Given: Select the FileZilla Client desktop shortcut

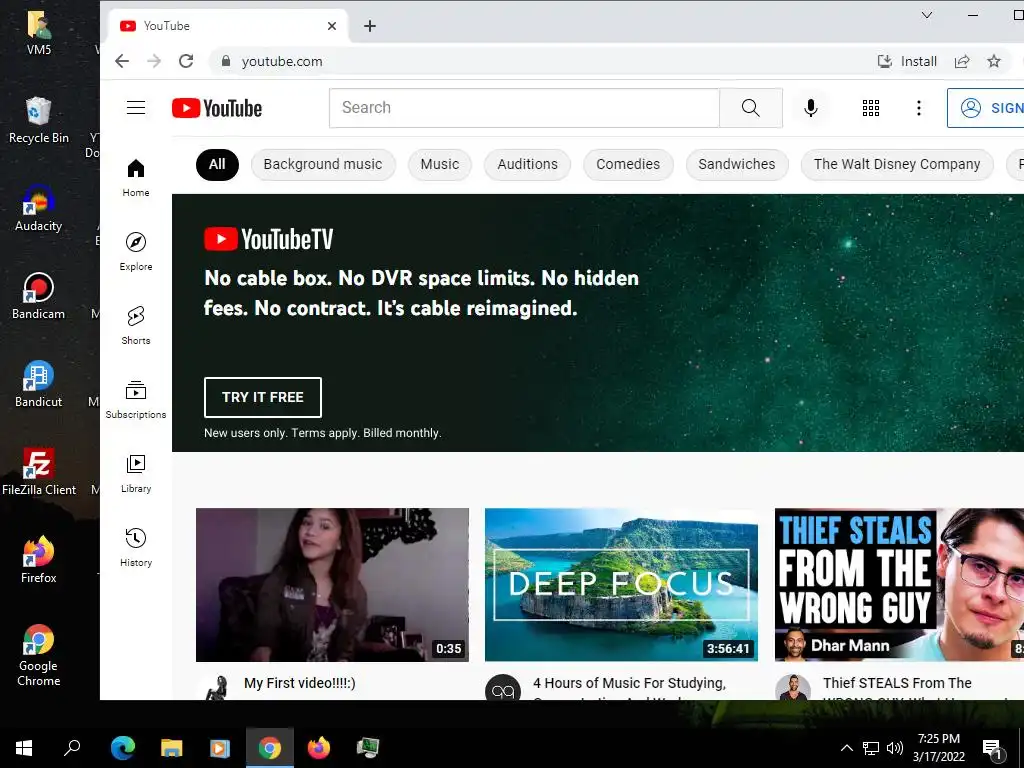Looking at the screenshot, I should [39, 472].
